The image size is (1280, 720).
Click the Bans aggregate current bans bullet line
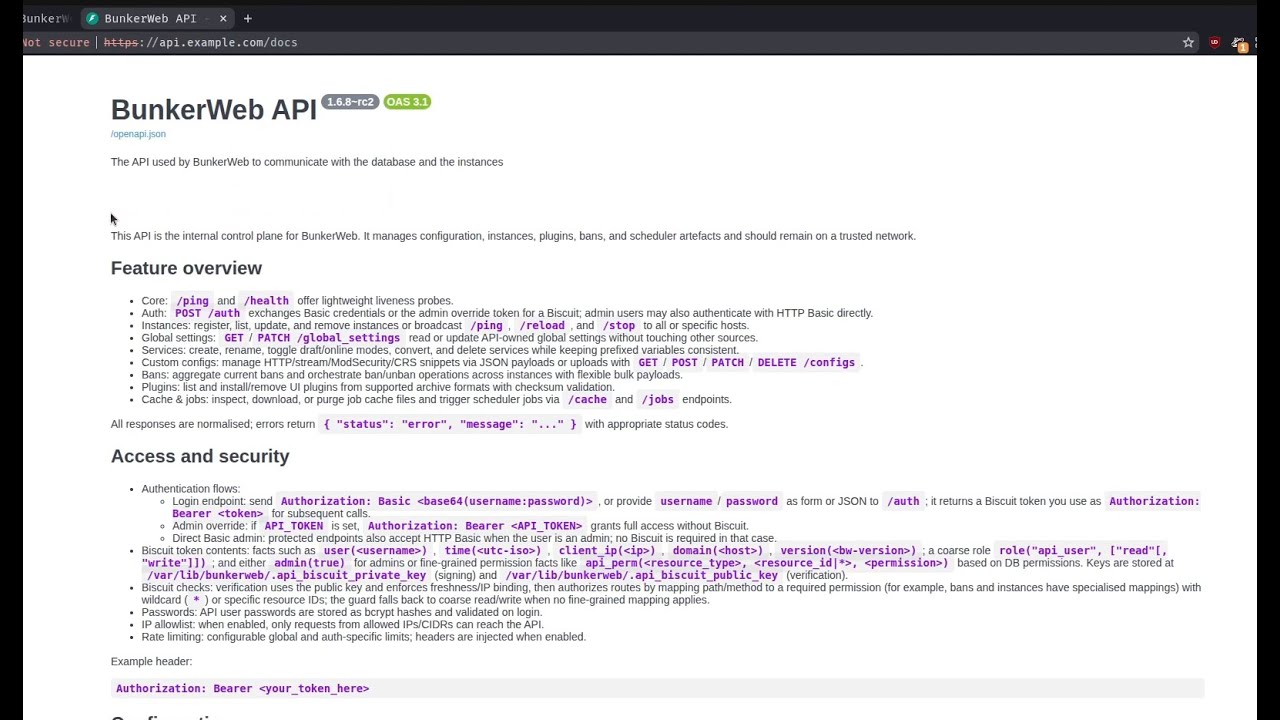click(x=412, y=375)
